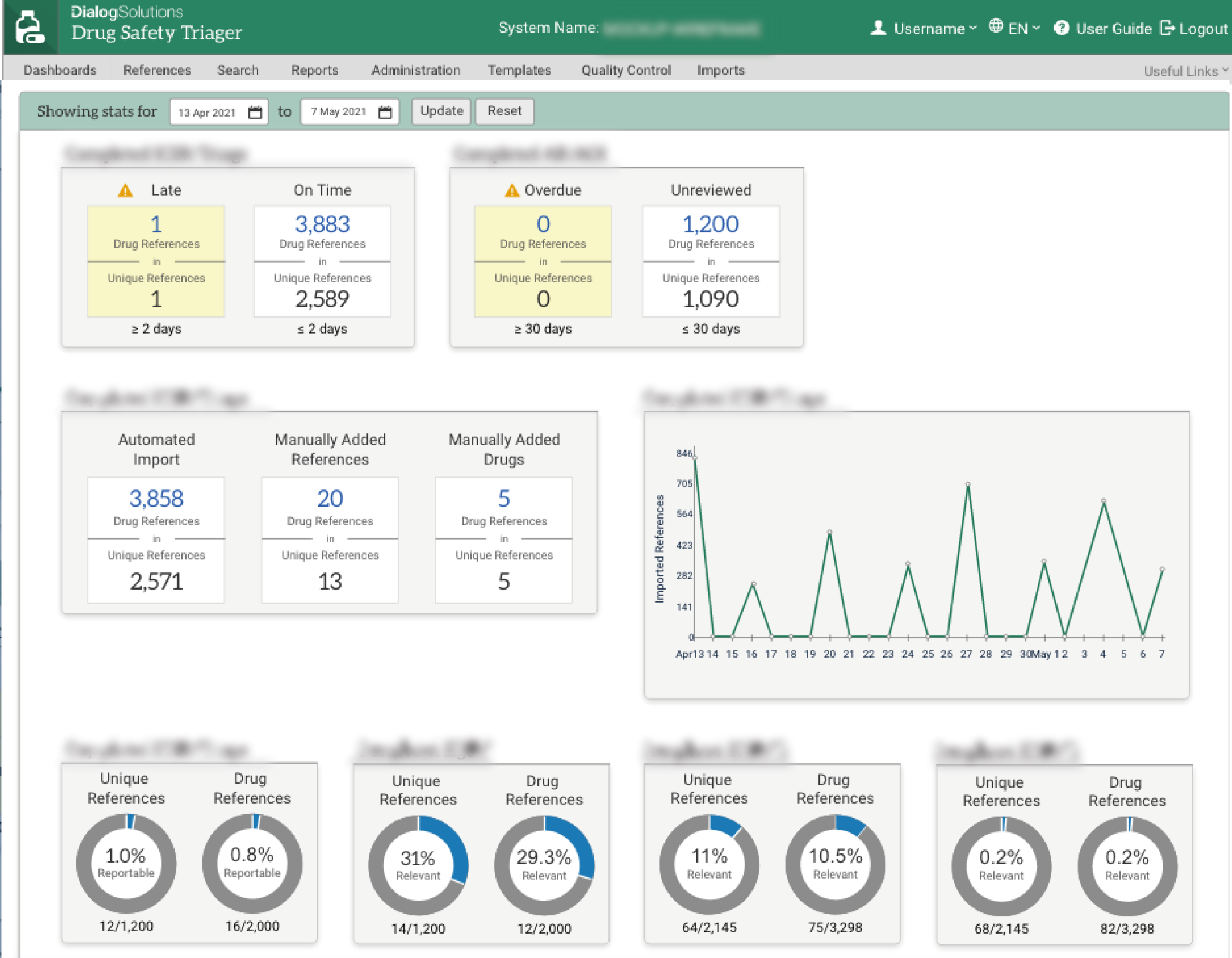
Task: Click the 31% Relevant donut chart
Action: tap(418, 865)
